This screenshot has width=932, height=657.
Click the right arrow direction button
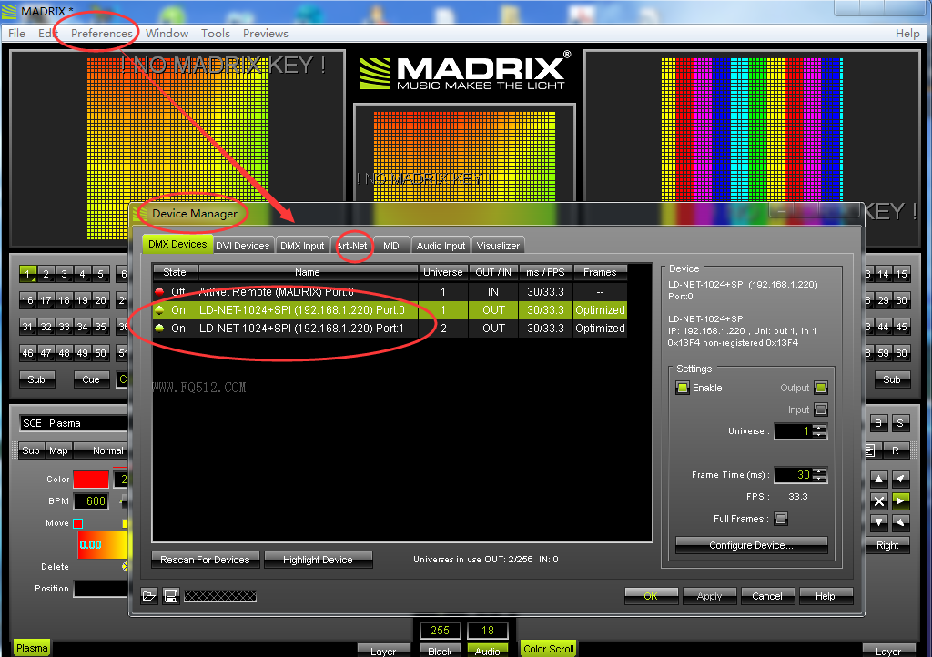(x=901, y=500)
